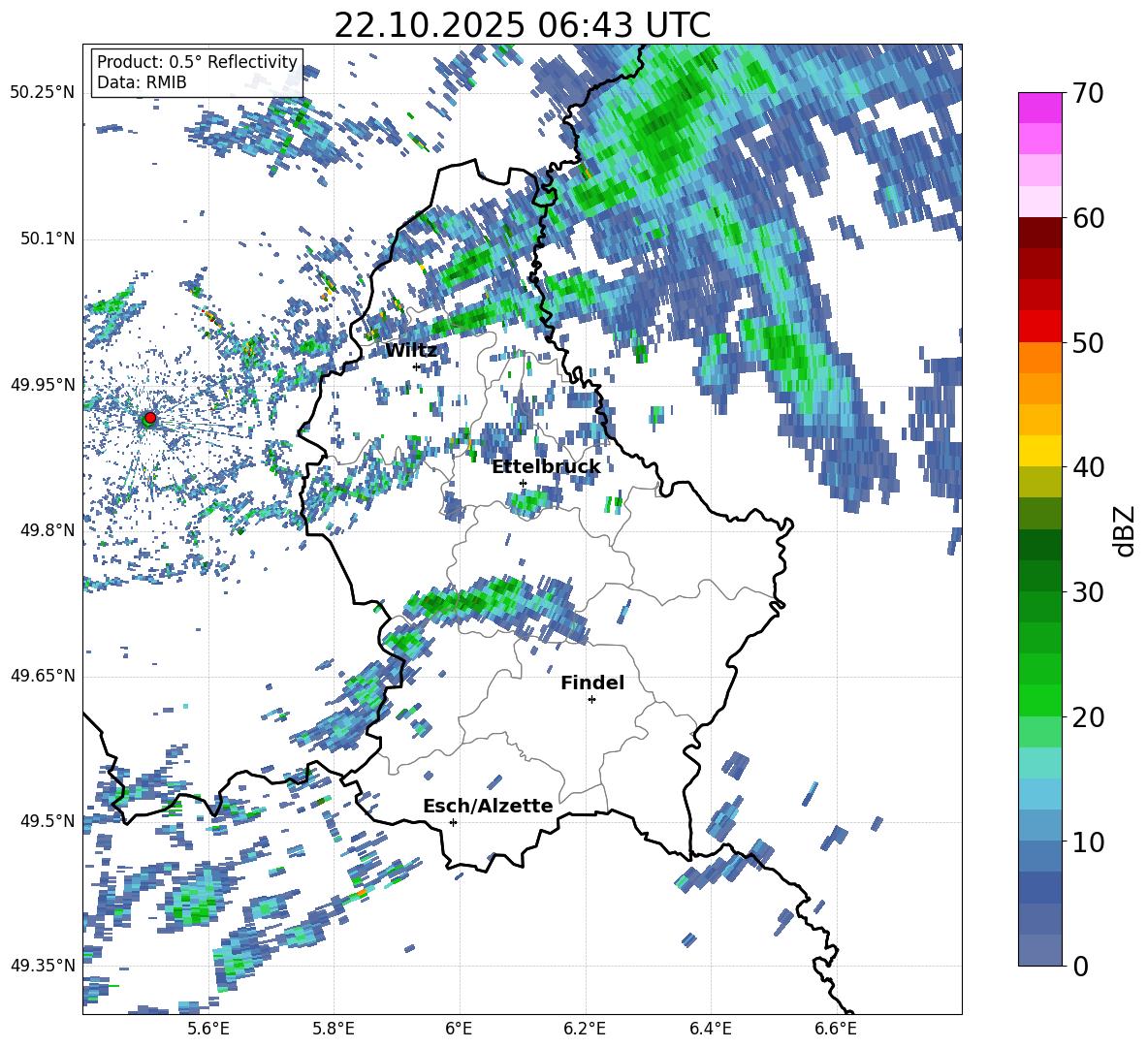Image resolution: width=1148 pixels, height=1048 pixels.
Task: Click the 6.4°E longitude label
Action: [x=710, y=1029]
